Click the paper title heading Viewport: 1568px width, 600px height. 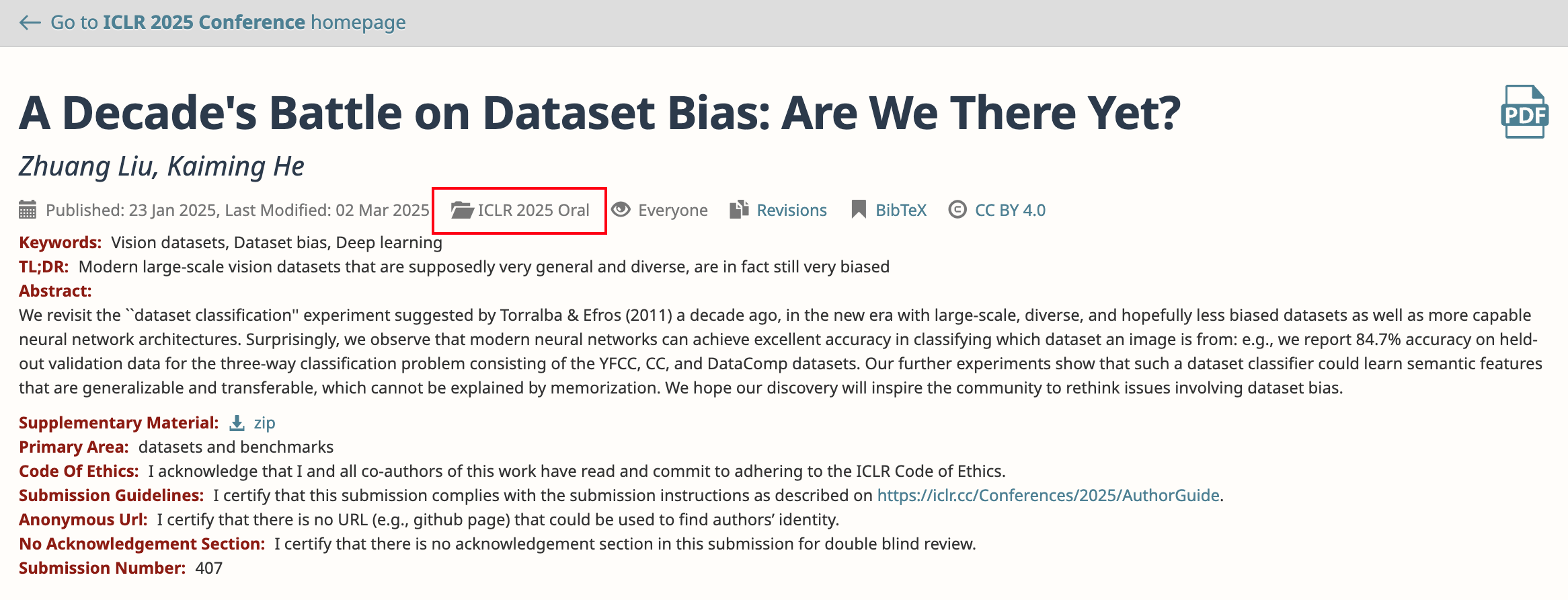click(x=600, y=112)
